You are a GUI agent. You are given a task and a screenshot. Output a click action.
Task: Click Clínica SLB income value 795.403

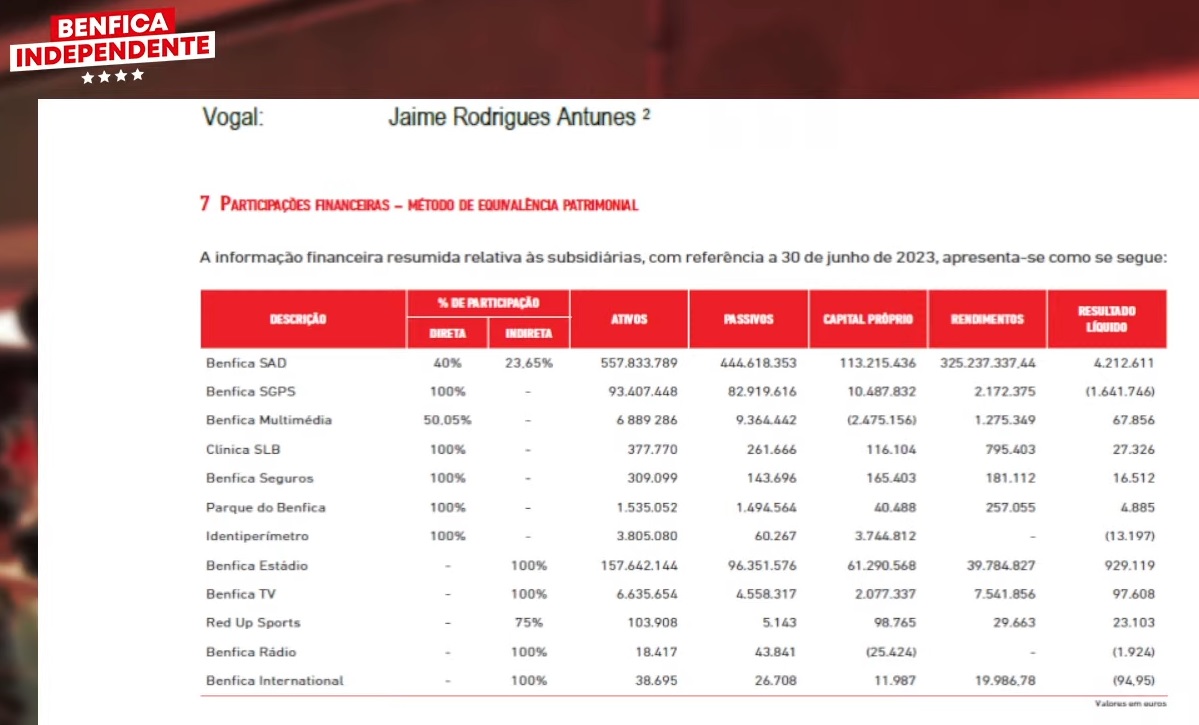click(x=1010, y=450)
